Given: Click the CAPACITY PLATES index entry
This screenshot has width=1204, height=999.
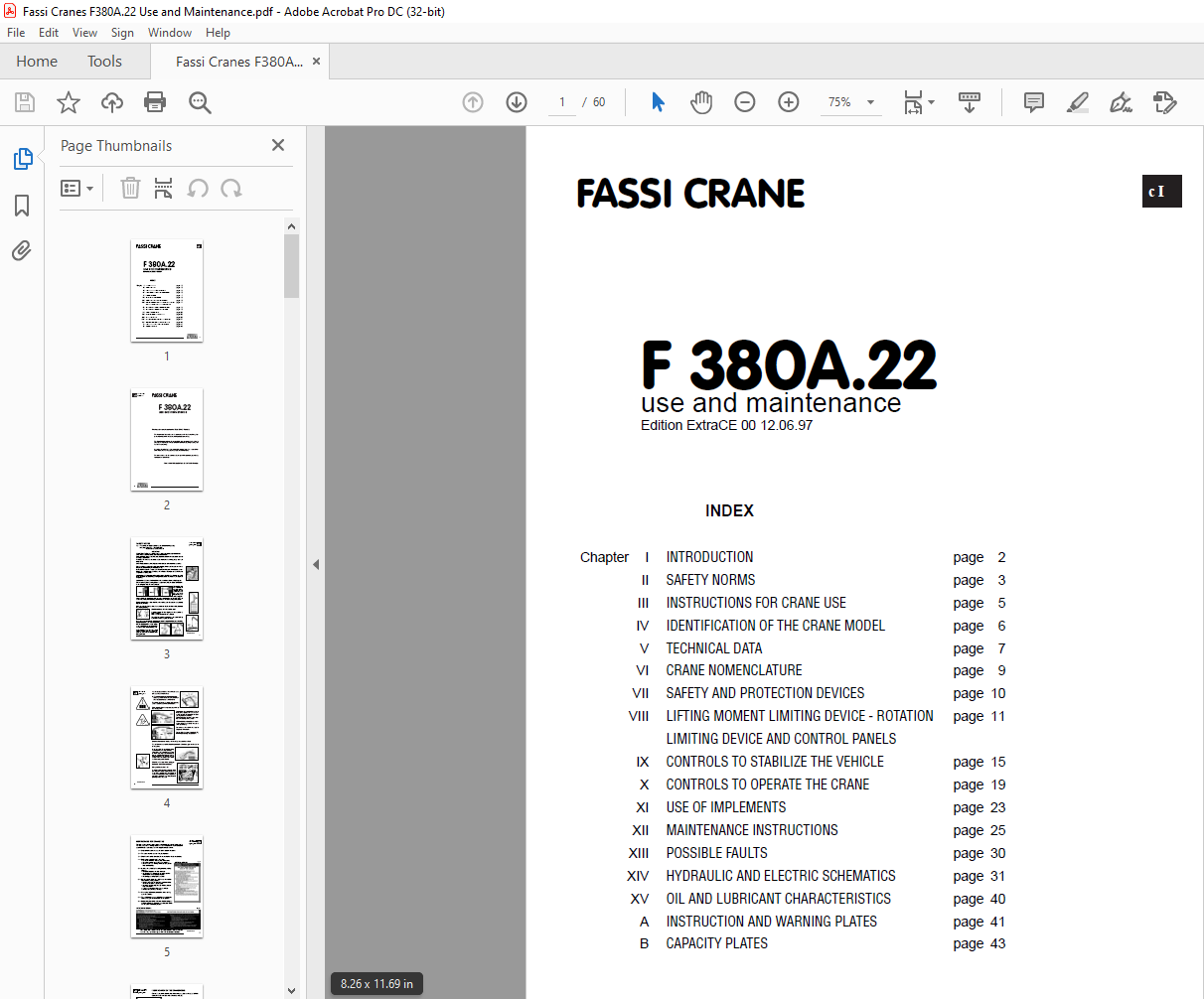Looking at the screenshot, I should (x=716, y=943).
